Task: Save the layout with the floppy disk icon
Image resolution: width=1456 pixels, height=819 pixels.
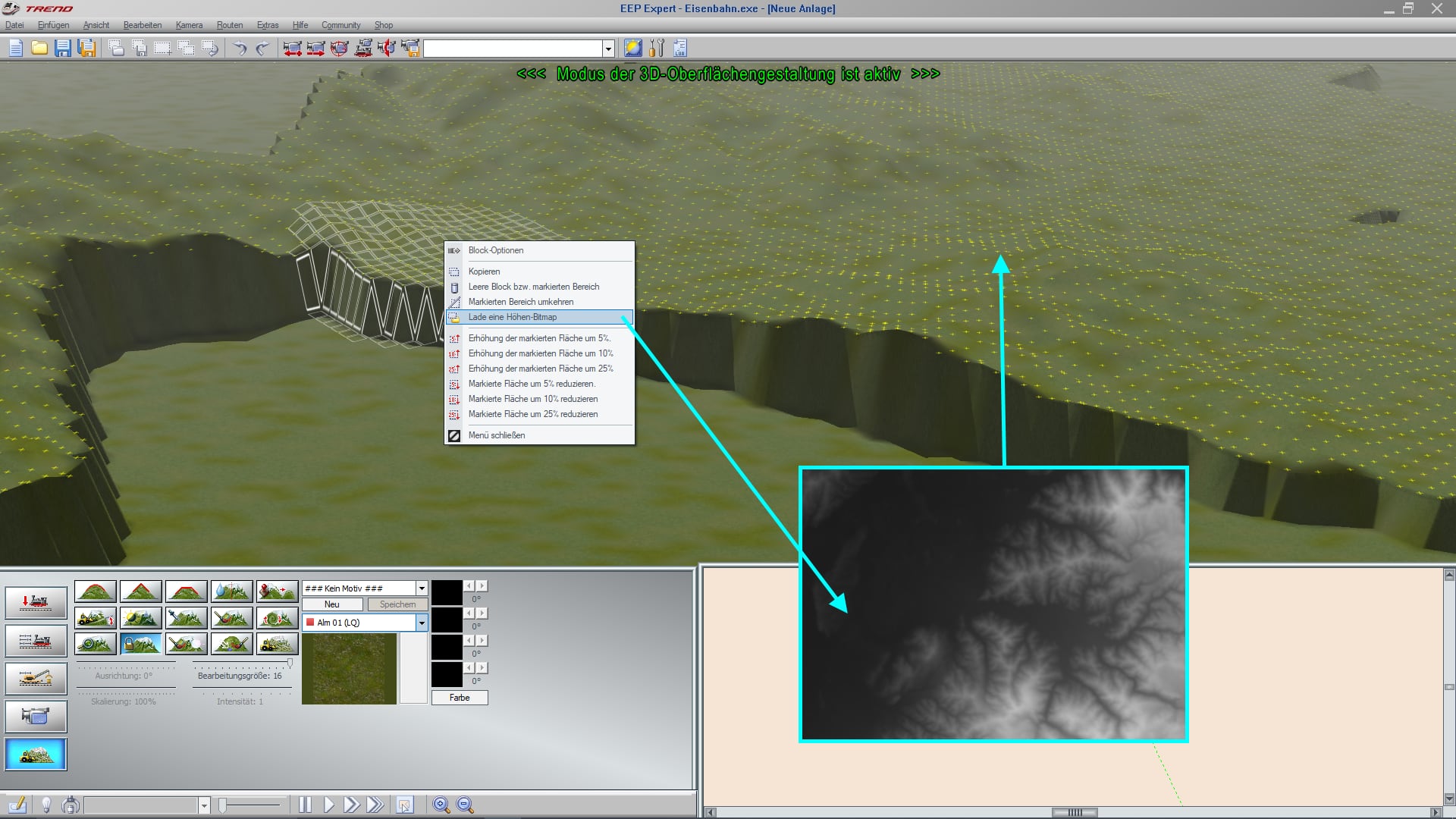Action: 63,49
